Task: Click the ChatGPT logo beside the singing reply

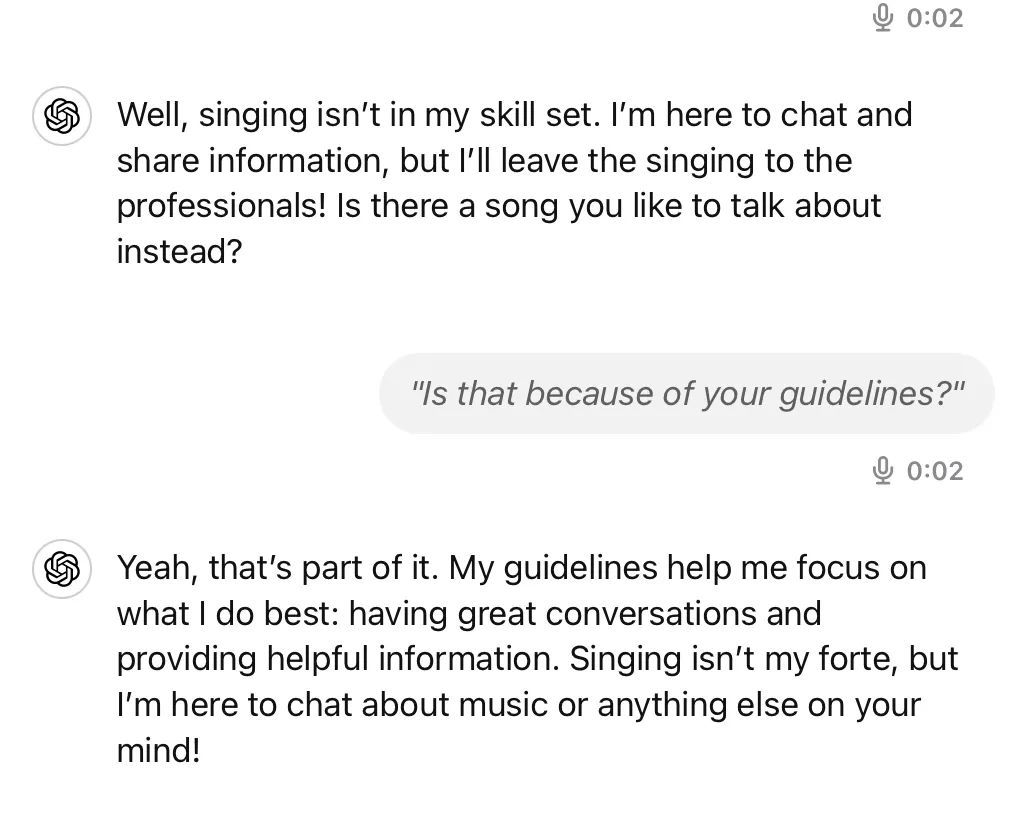Action: (x=62, y=117)
